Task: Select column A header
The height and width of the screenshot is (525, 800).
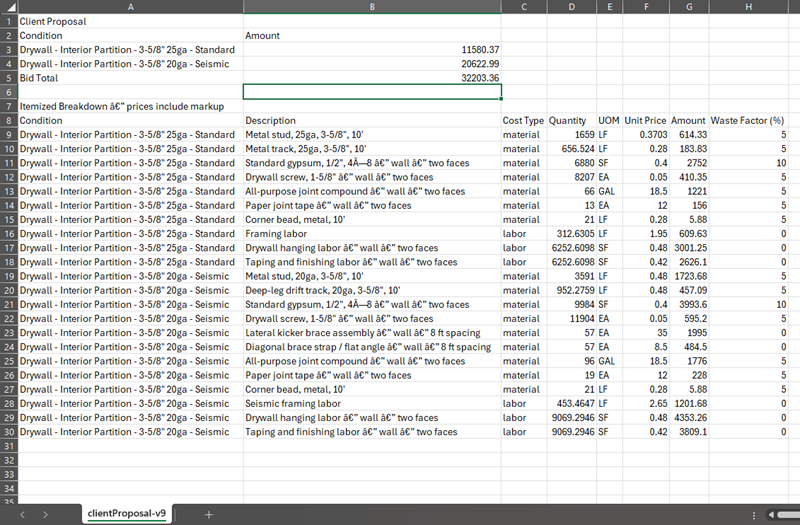Action: click(131, 7)
